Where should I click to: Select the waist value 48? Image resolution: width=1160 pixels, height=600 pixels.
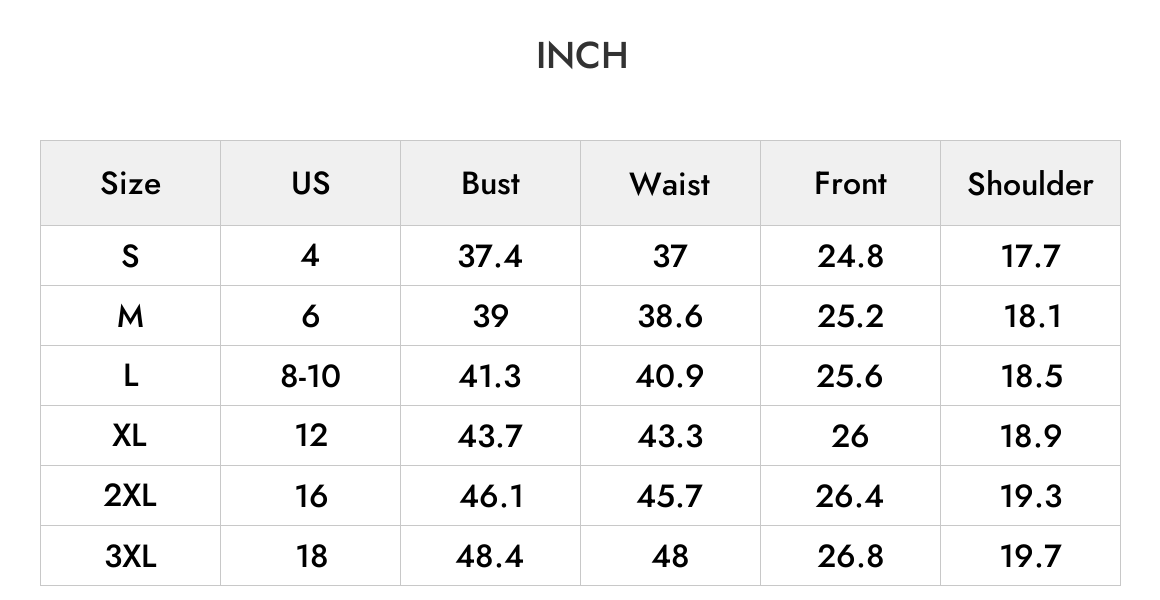click(670, 556)
